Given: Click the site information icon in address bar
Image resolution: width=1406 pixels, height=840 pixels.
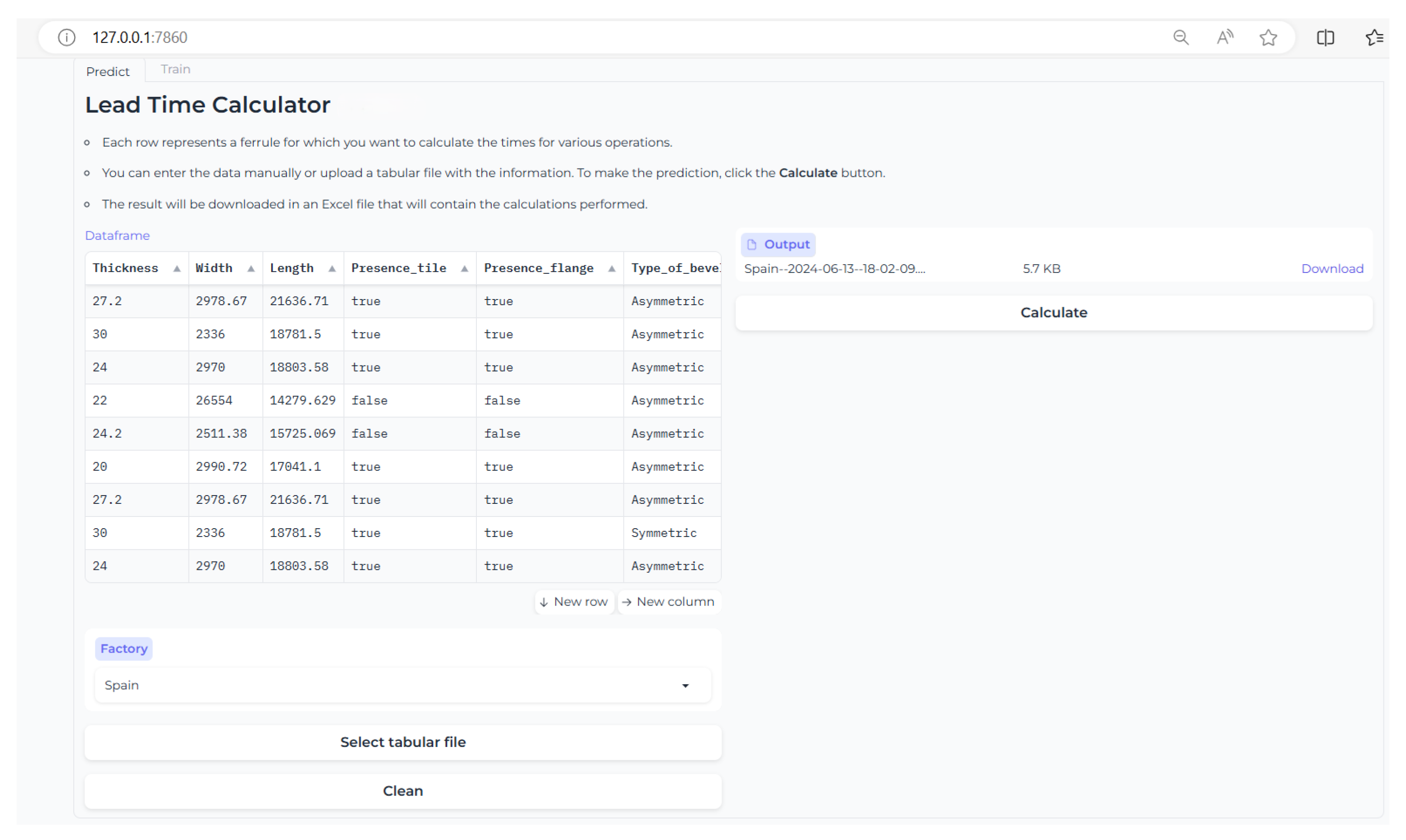Looking at the screenshot, I should (66, 38).
